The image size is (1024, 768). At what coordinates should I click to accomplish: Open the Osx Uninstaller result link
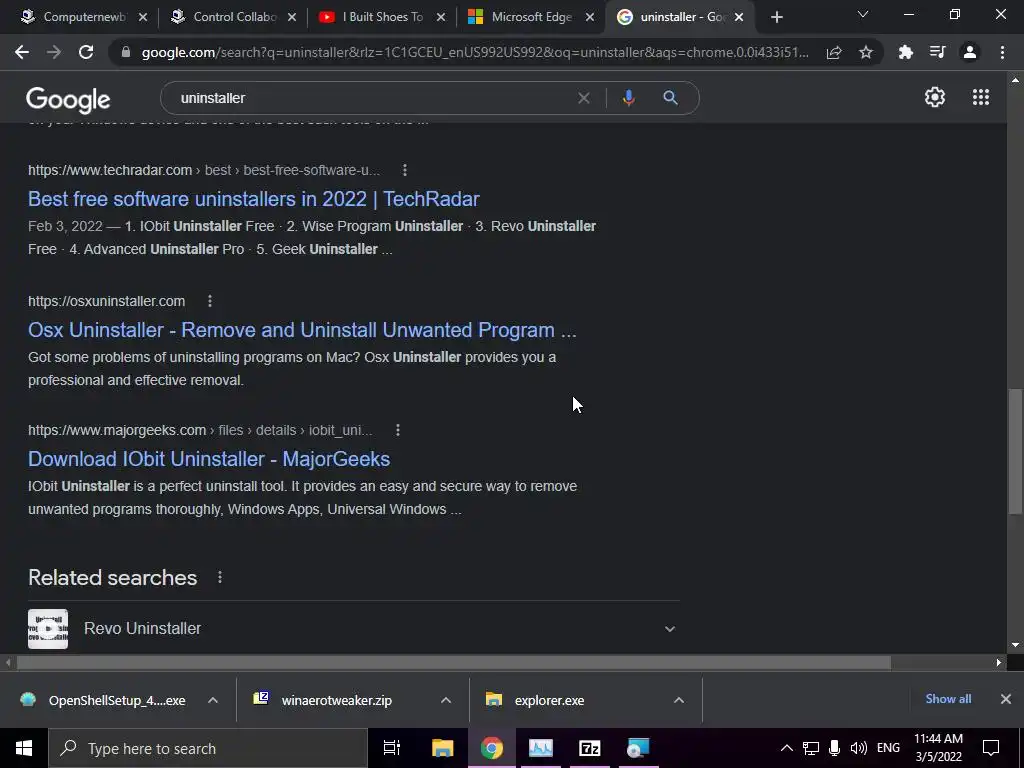click(302, 330)
